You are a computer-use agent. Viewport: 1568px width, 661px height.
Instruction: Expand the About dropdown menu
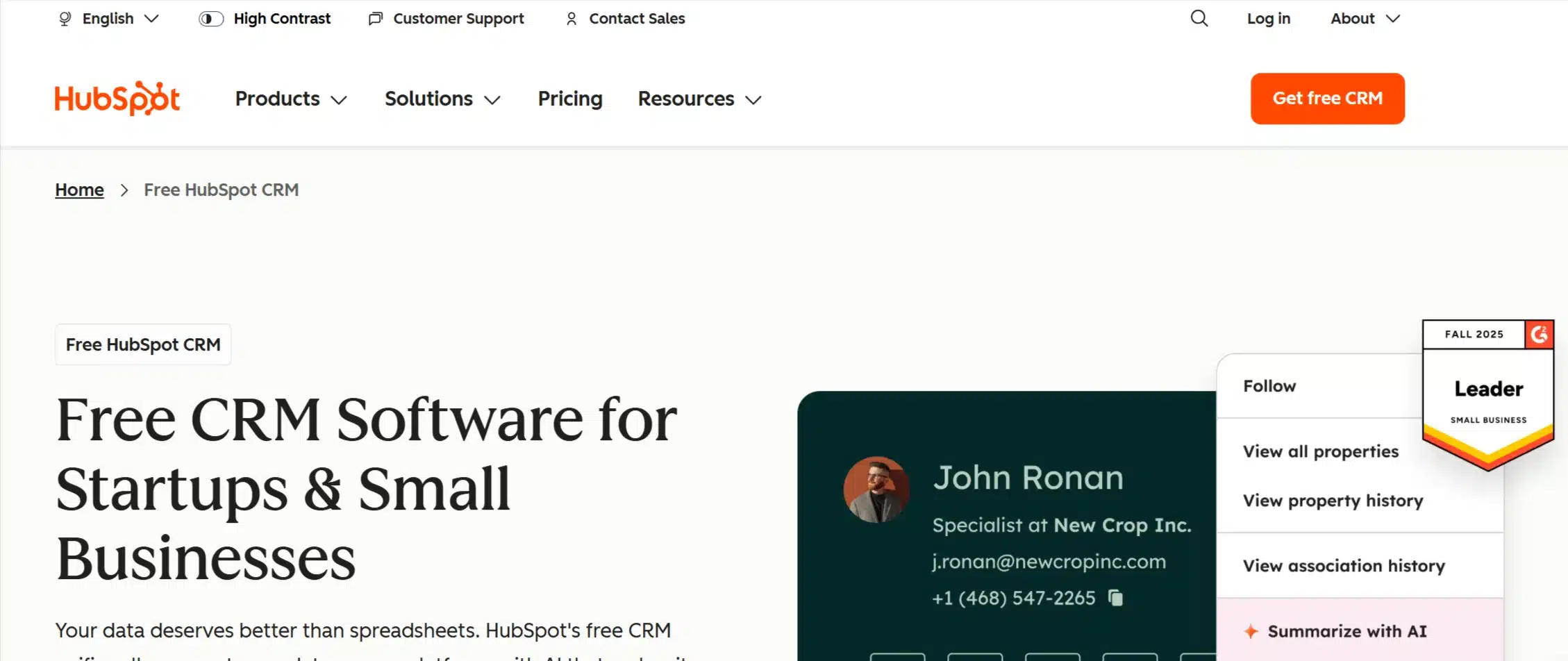pos(1365,19)
